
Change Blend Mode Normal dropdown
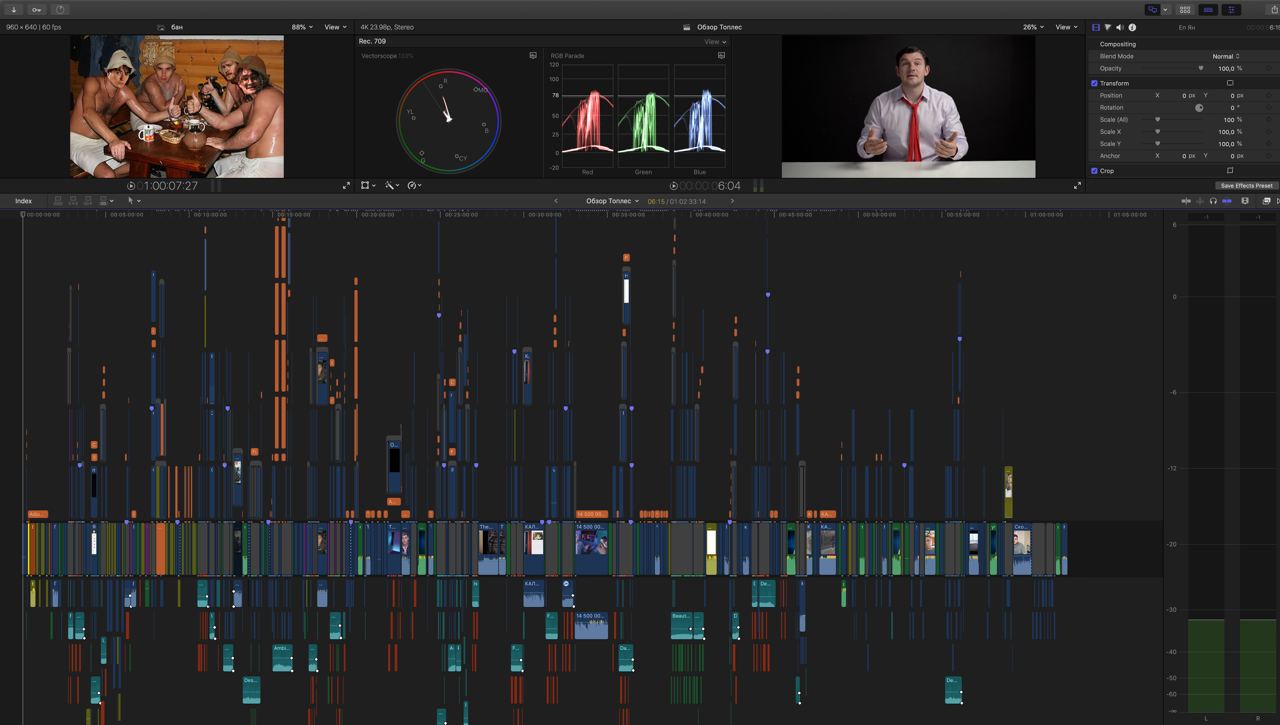(1226, 56)
